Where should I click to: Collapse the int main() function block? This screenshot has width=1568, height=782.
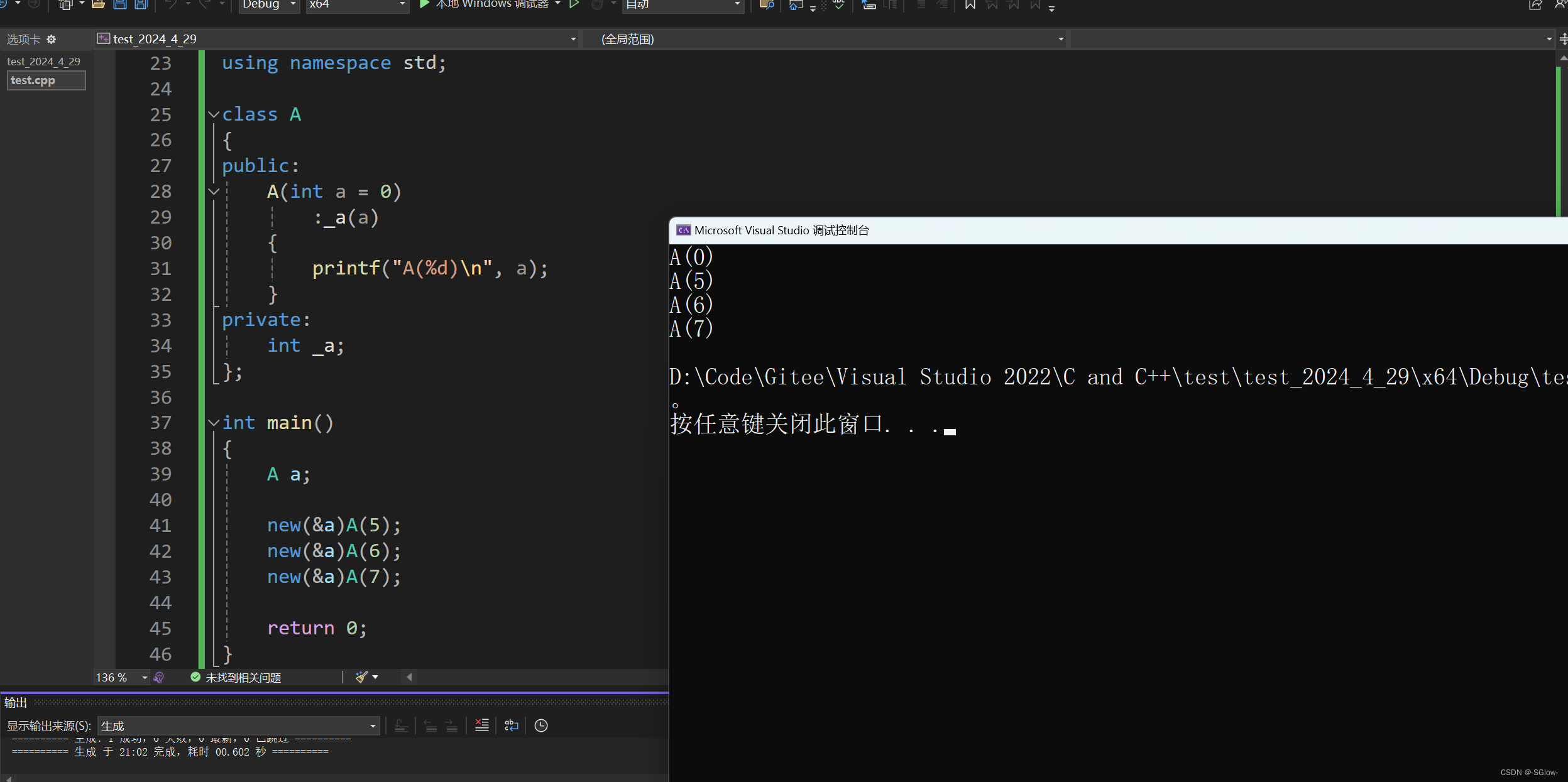pos(214,423)
